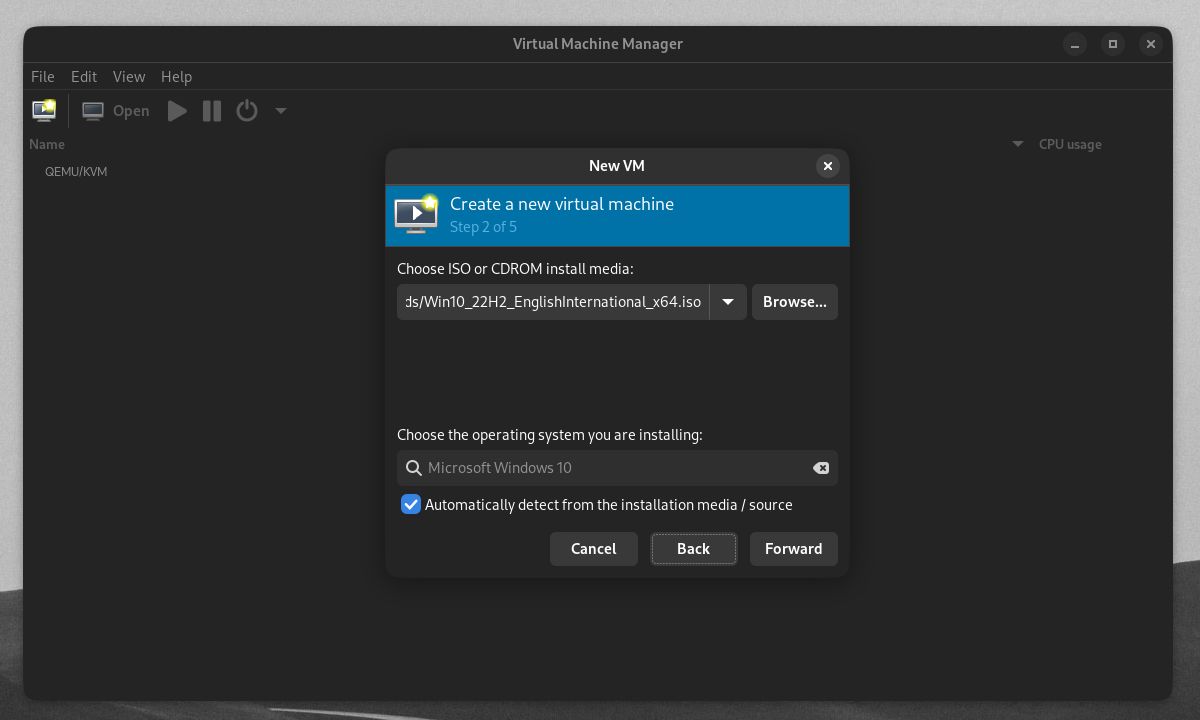Browse for an installation ISO file
Screen dimensions: 1200x720
coord(794,301)
